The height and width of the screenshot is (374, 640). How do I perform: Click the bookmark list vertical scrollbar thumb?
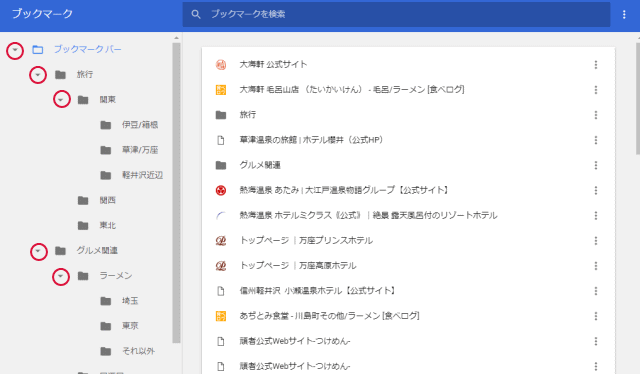pyautogui.click(x=638, y=98)
